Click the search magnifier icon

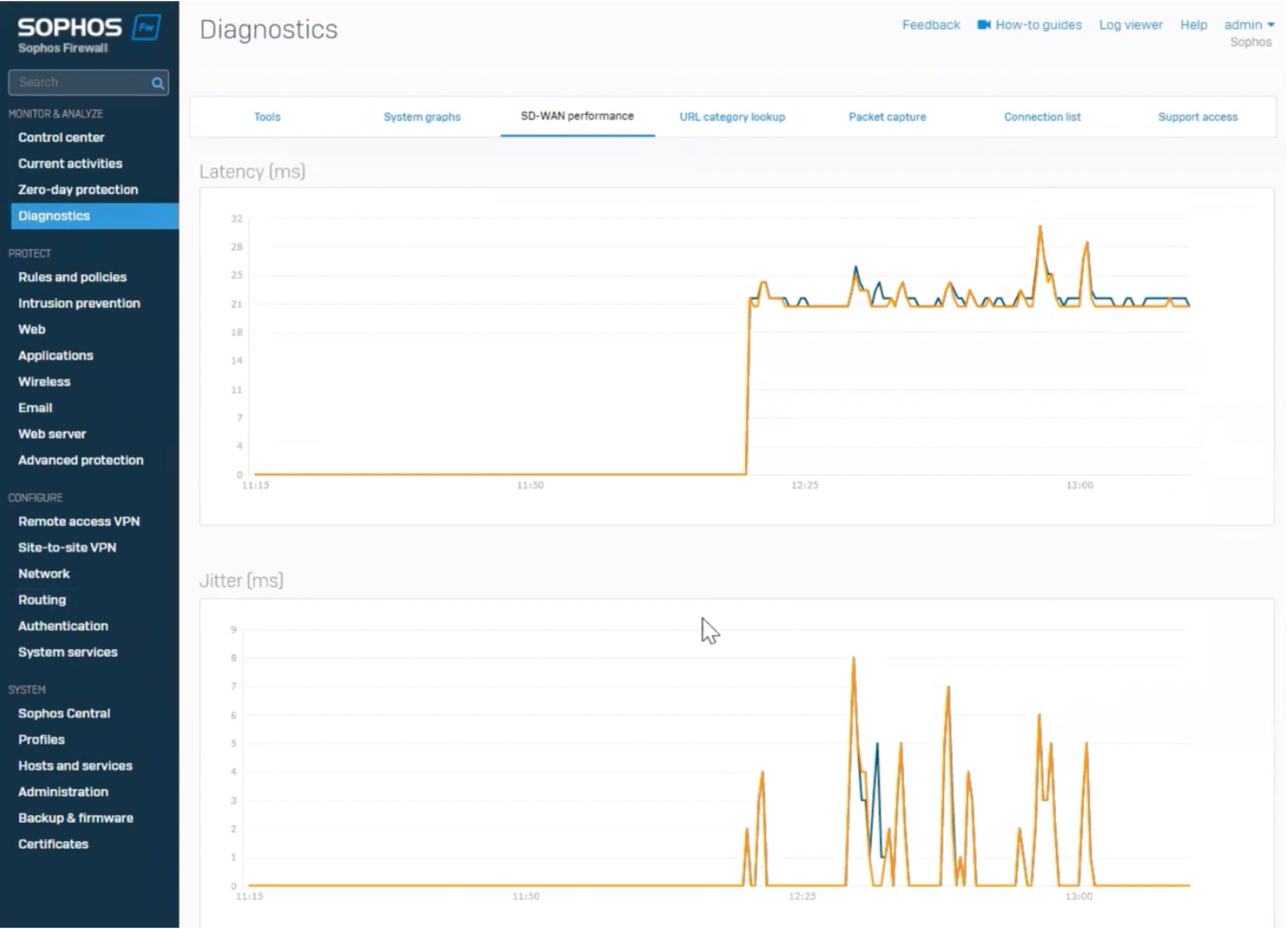point(157,84)
